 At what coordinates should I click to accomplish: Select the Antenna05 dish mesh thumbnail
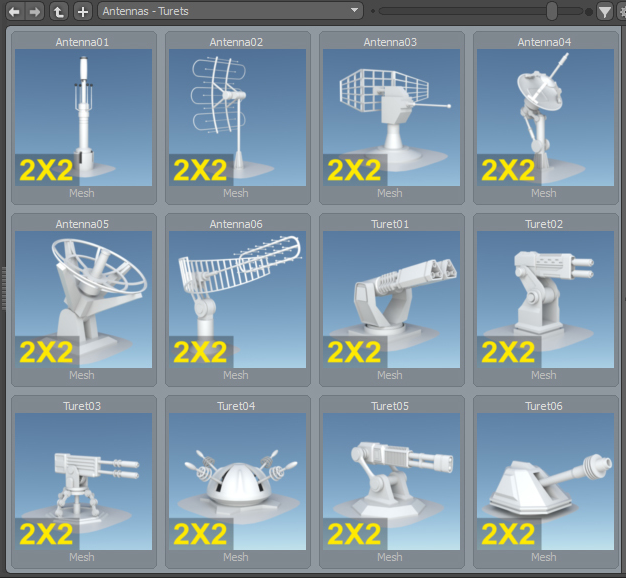(83, 299)
